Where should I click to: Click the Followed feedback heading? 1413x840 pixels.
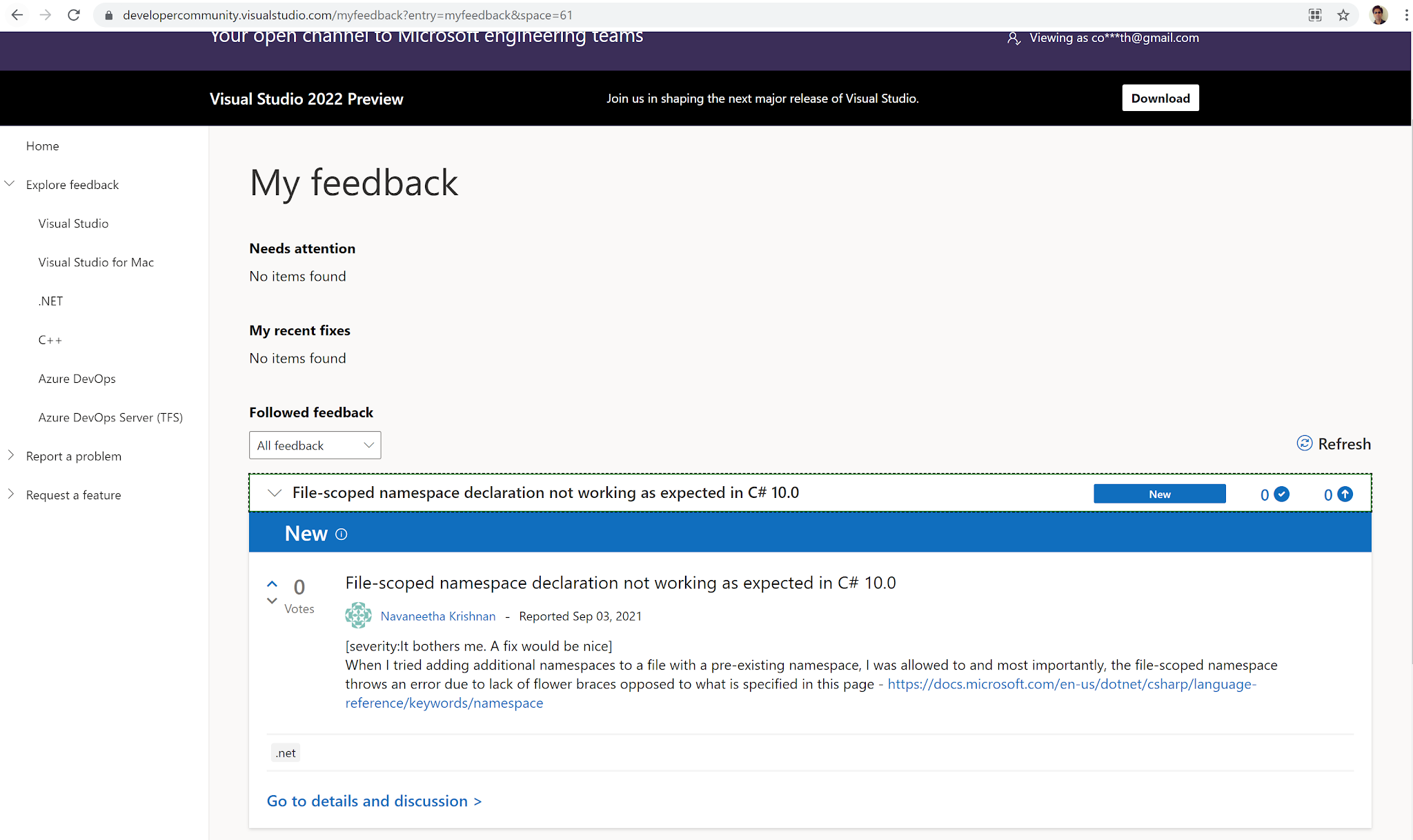pos(311,412)
